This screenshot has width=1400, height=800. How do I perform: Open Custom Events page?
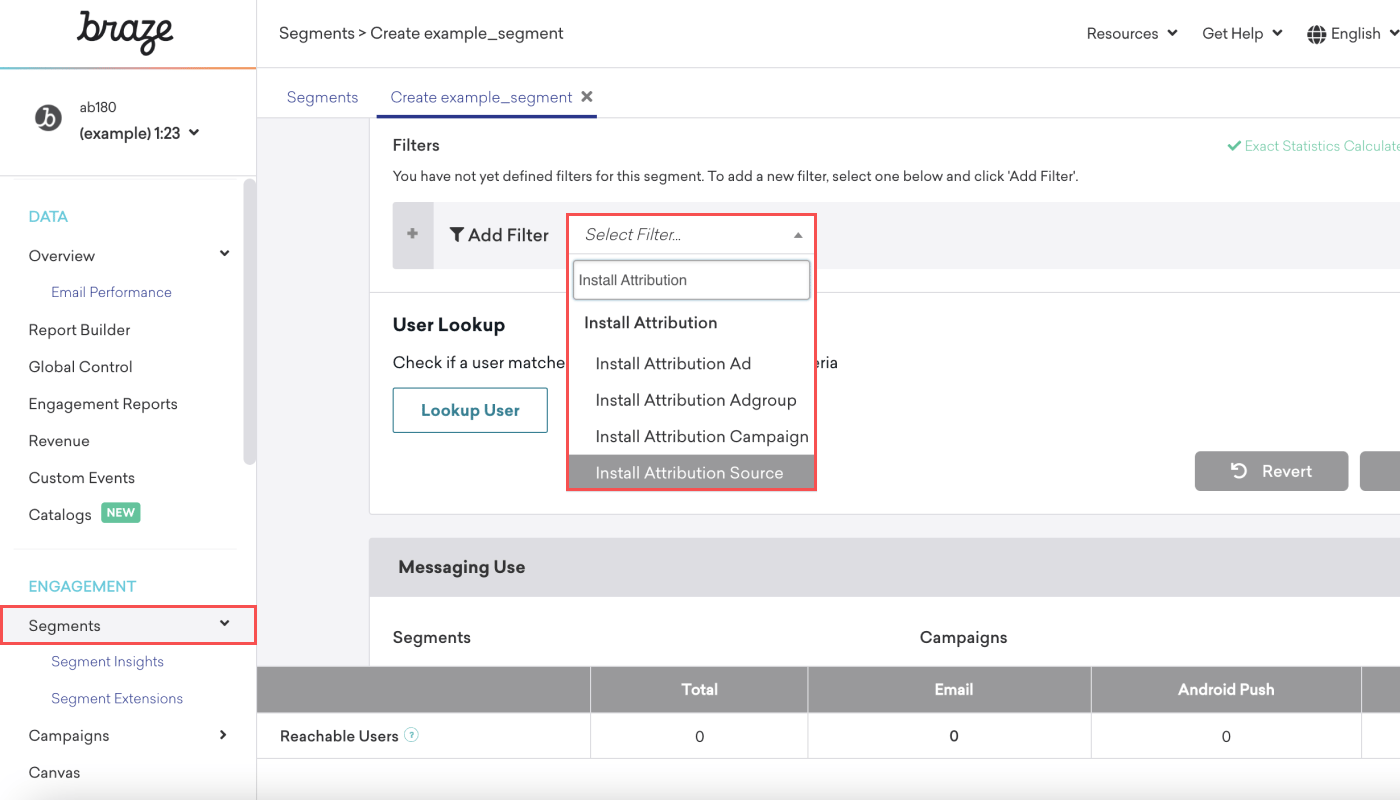[x=81, y=478]
